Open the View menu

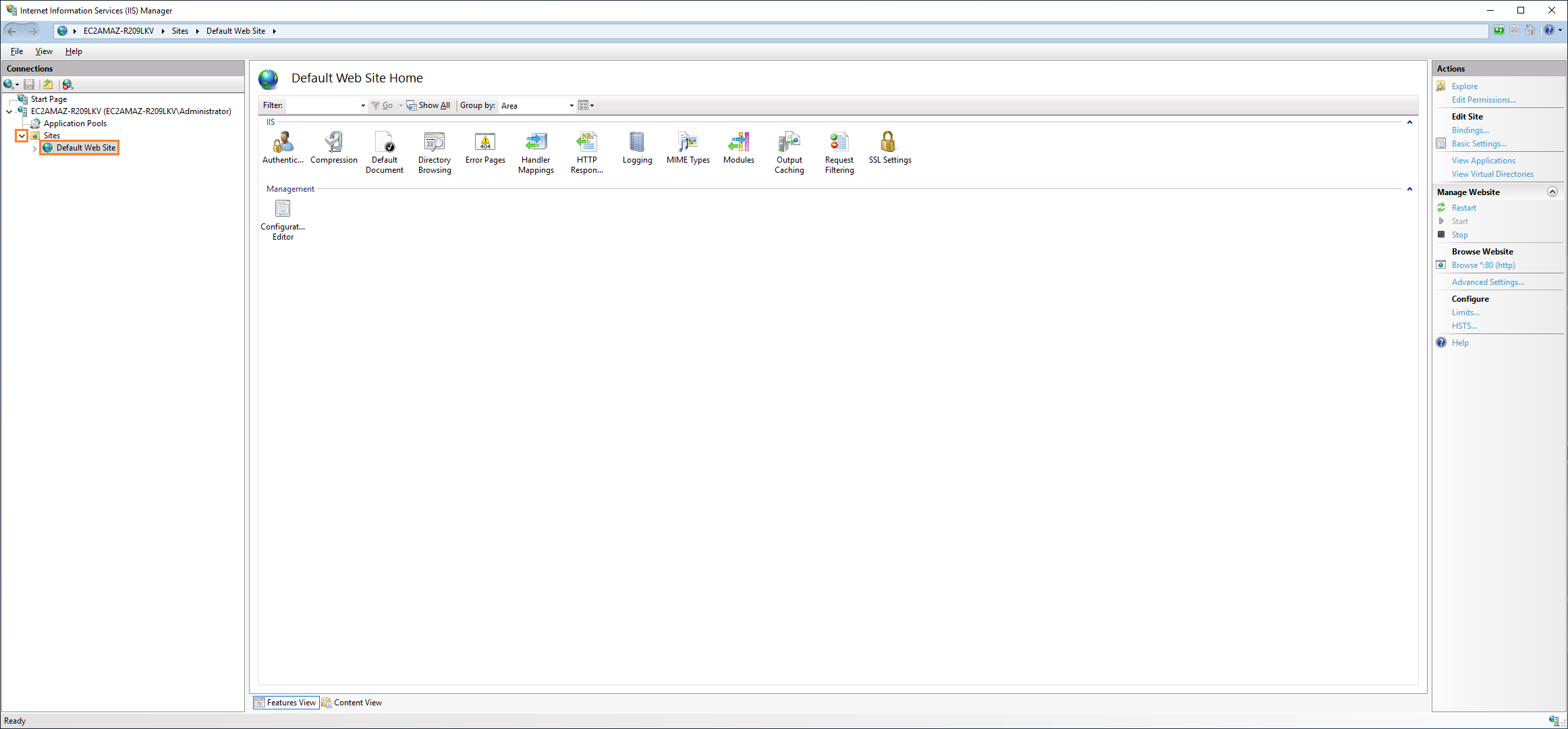click(43, 51)
